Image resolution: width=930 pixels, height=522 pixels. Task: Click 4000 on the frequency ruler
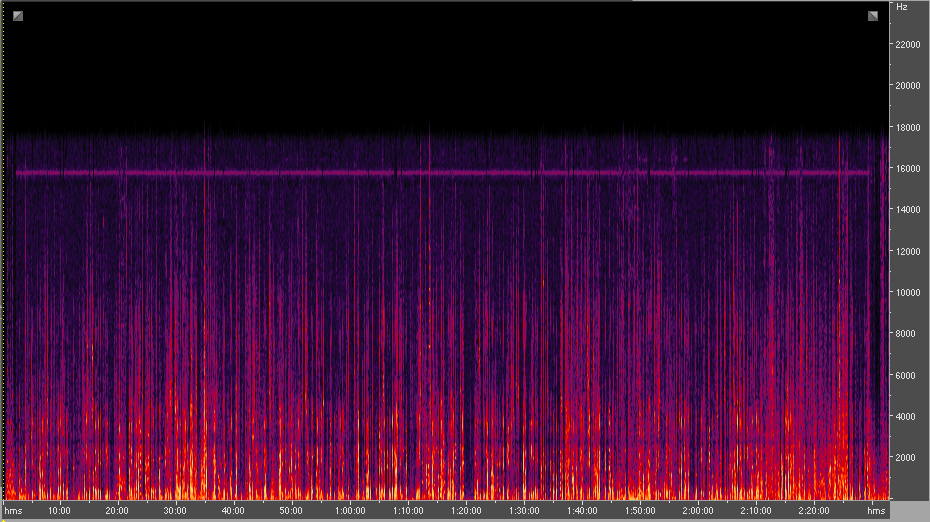coord(906,416)
